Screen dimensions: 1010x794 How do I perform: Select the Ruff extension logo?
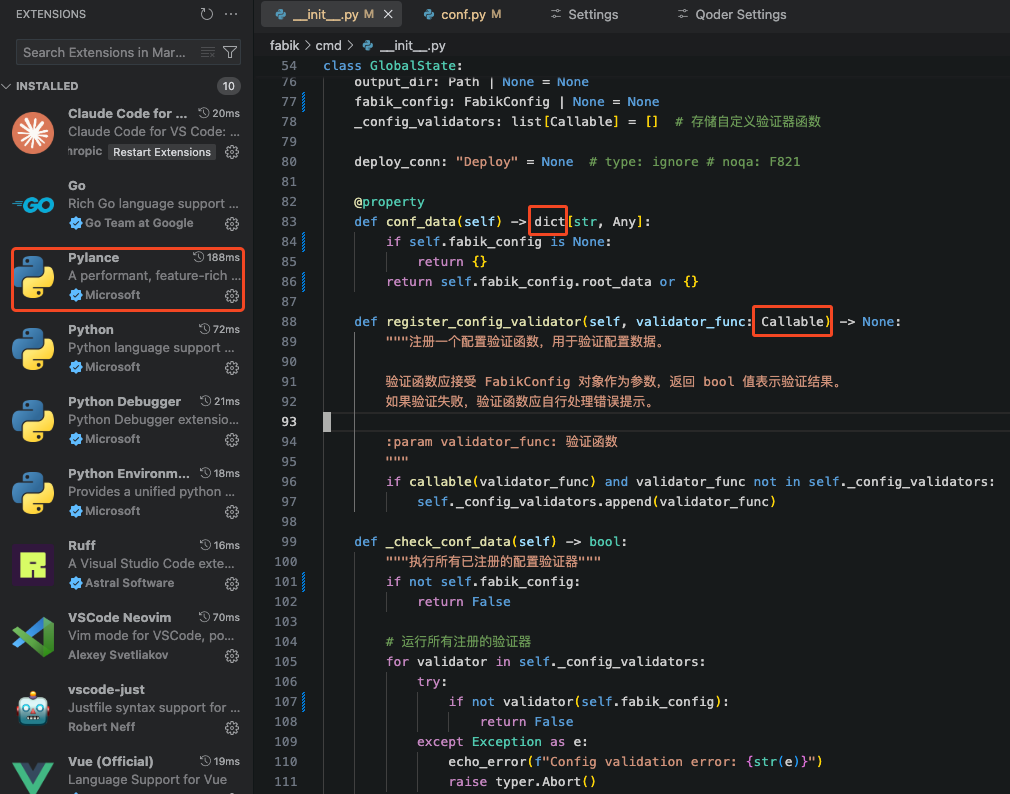click(33, 565)
